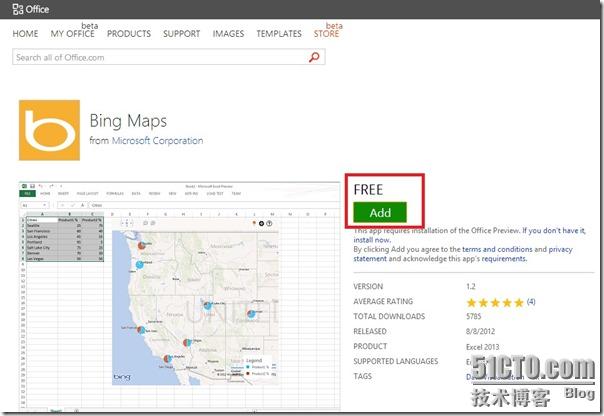
Task: Click the 8/8/2012 released date value
Action: pos(480,331)
